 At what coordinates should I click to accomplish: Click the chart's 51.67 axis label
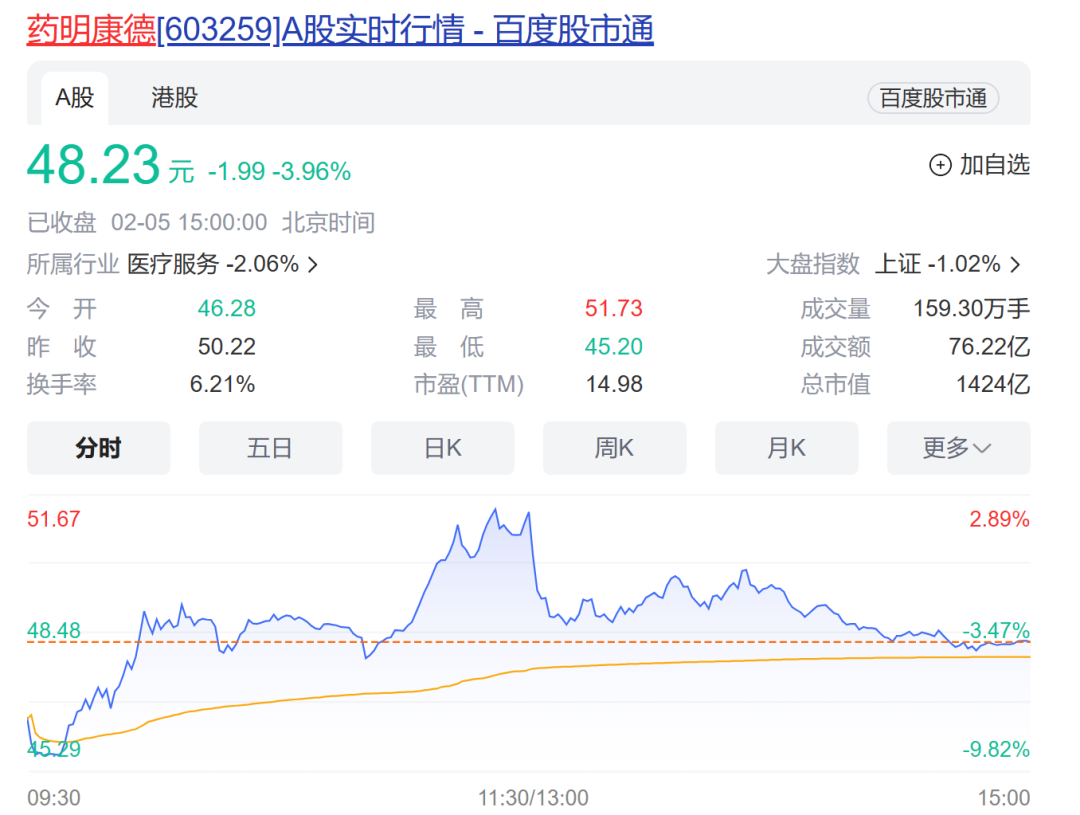(54, 519)
